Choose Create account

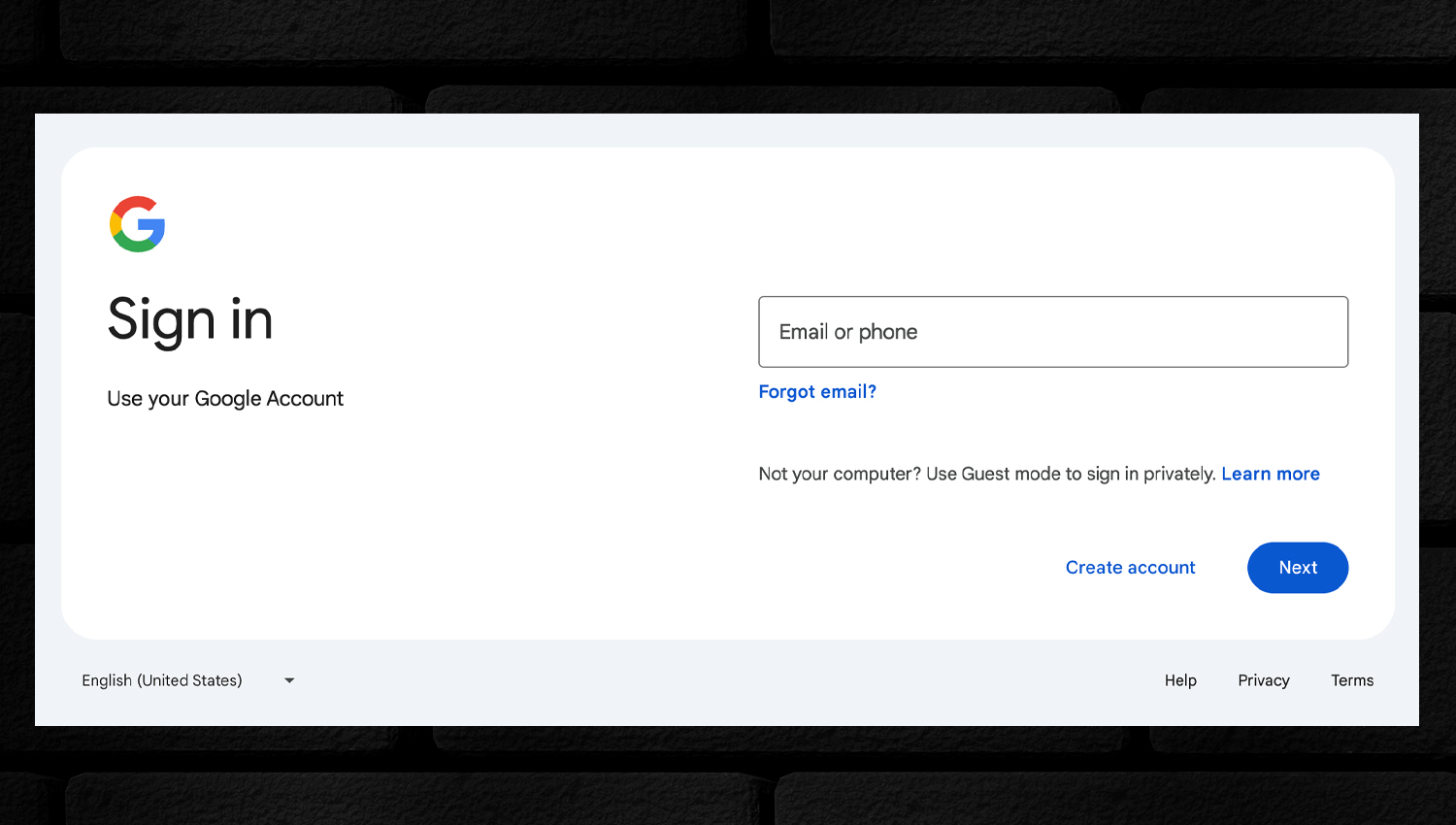pos(1130,568)
